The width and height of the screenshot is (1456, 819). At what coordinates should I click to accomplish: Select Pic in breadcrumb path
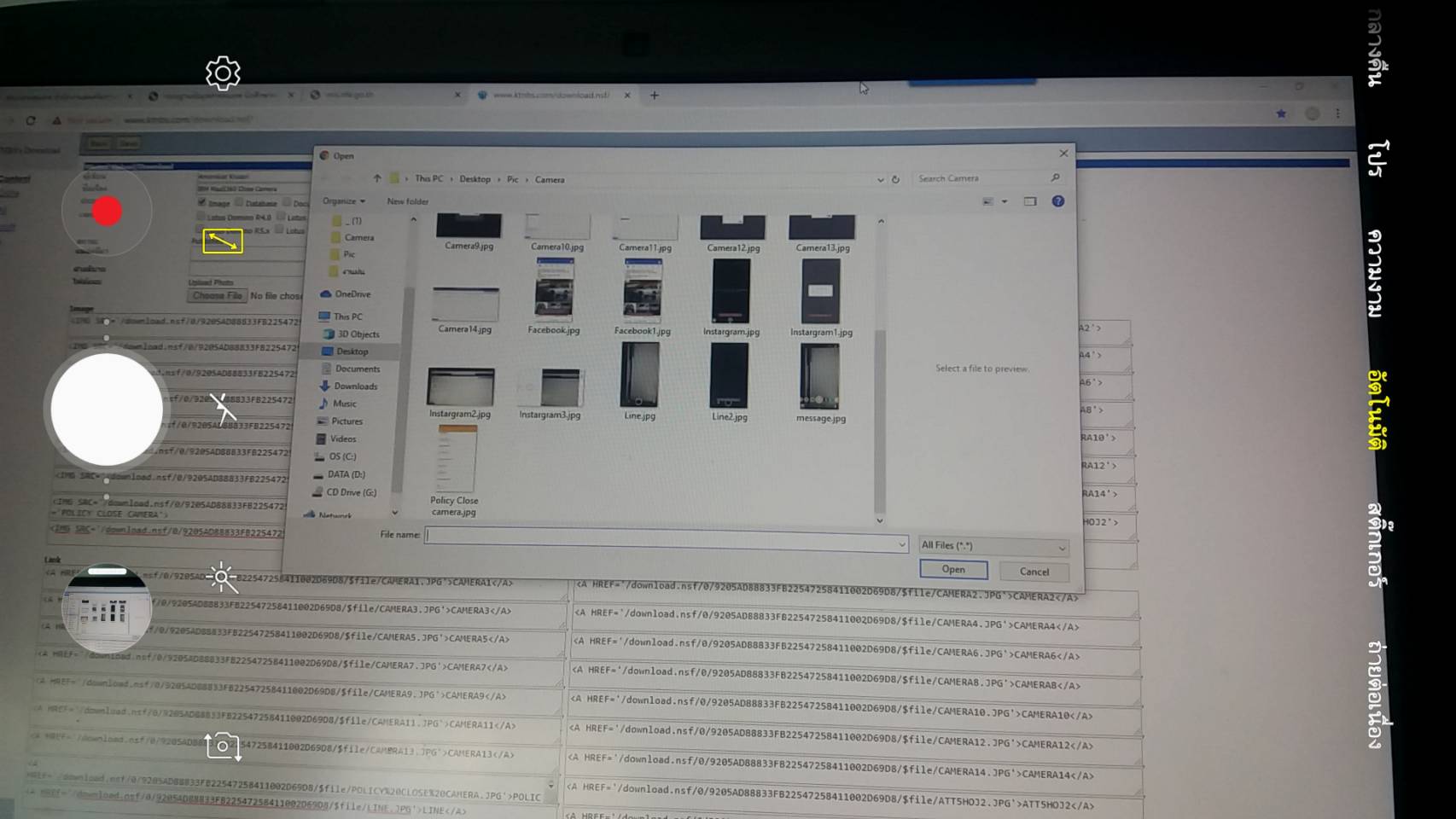click(512, 179)
